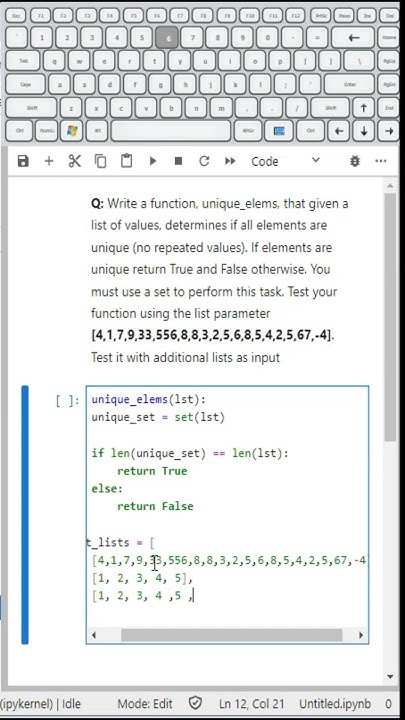Select the cell via its blue collapser bar
This screenshot has width=405, height=720.
pyautogui.click(x=25, y=514)
